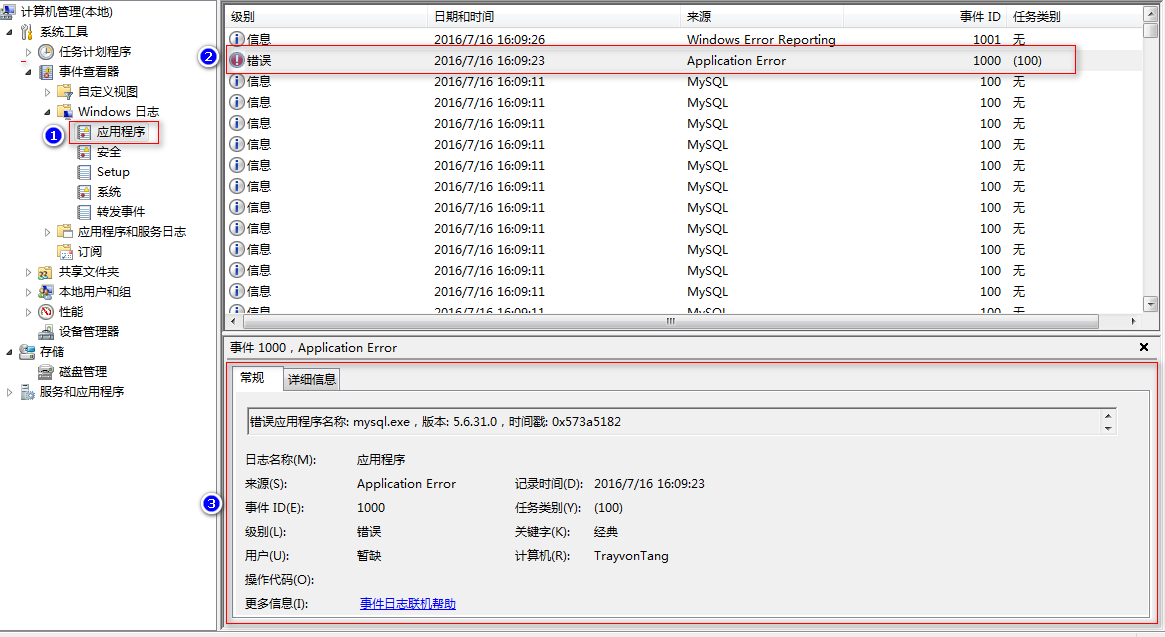
Task: Open the 转发事件 log icon
Action: 84,212
